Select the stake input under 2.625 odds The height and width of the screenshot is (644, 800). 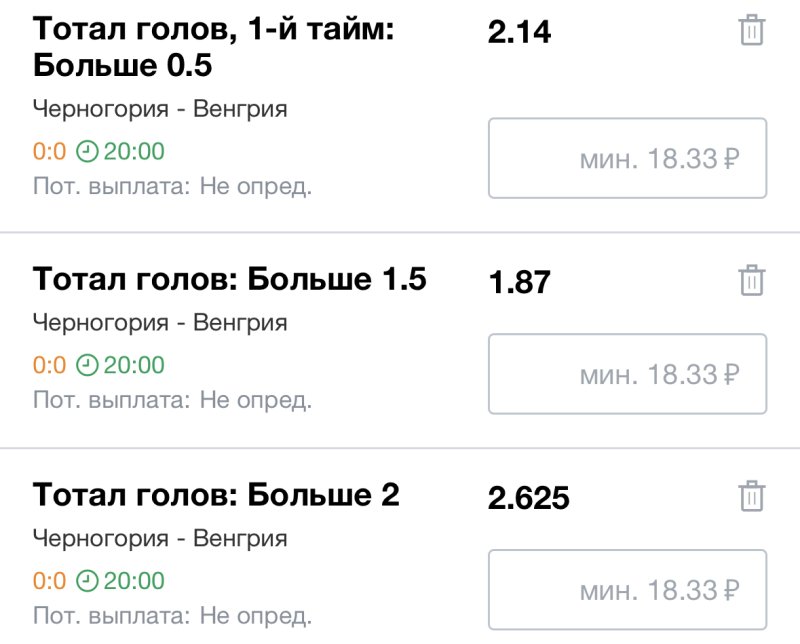pos(627,589)
